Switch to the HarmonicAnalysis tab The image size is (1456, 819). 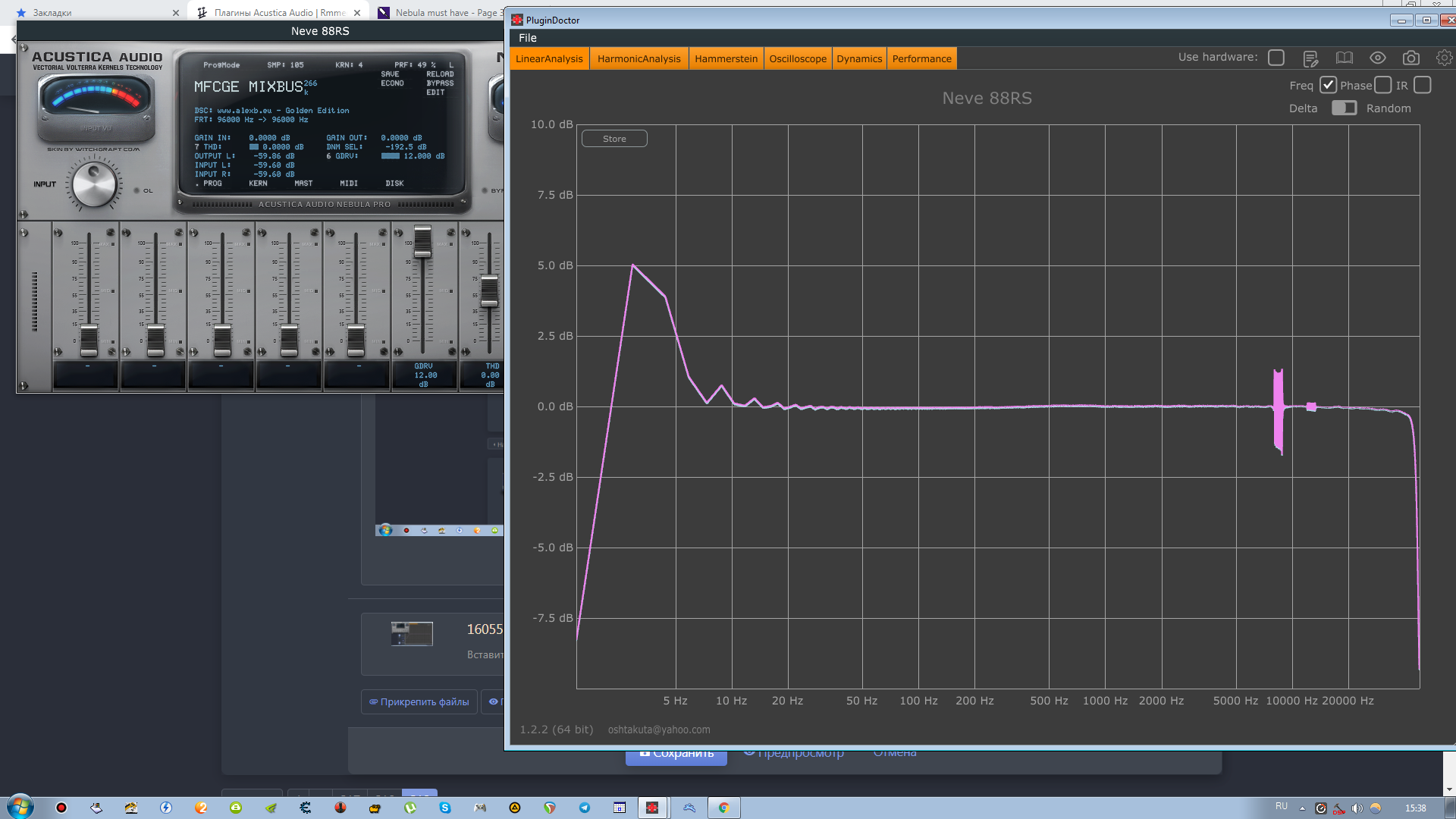tap(639, 58)
